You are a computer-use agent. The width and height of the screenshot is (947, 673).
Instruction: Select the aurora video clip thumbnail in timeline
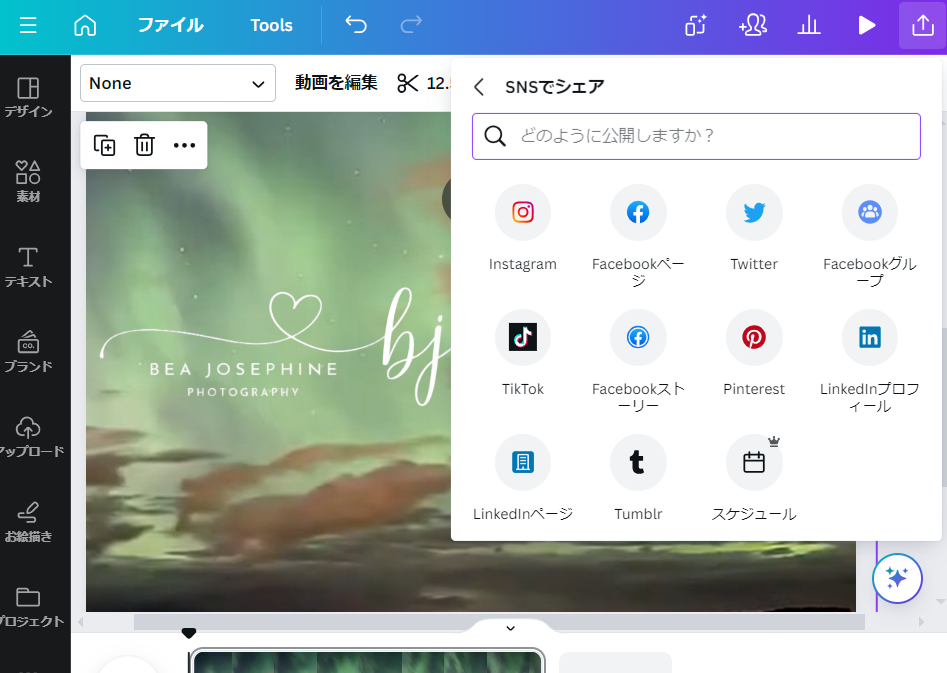pyautogui.click(x=367, y=661)
